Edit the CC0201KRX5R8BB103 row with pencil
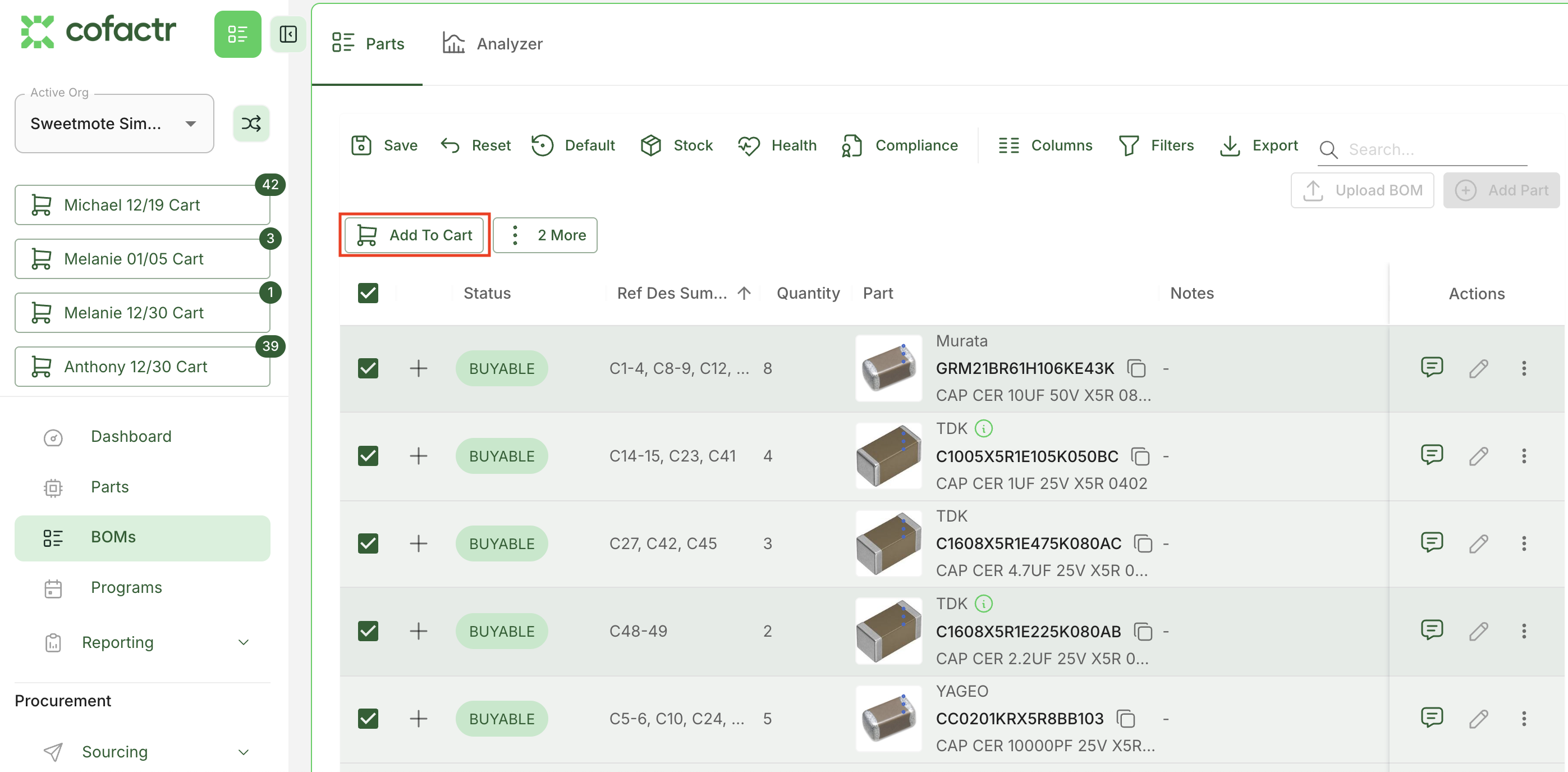 pyautogui.click(x=1479, y=719)
